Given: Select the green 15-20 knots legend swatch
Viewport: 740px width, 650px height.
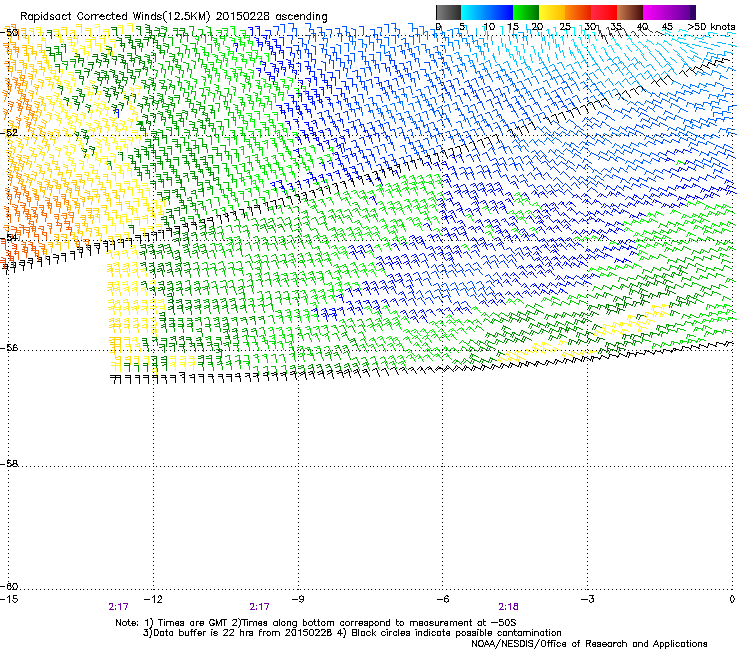Looking at the screenshot, I should [x=526, y=12].
